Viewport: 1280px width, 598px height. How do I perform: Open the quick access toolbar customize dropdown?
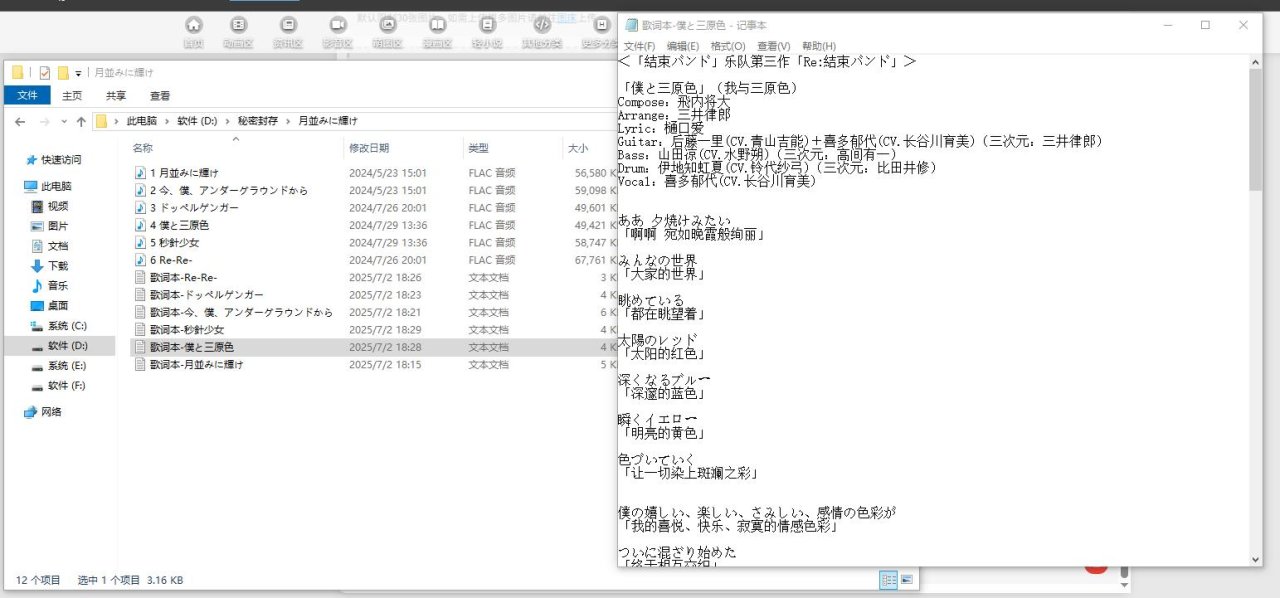pos(78,73)
